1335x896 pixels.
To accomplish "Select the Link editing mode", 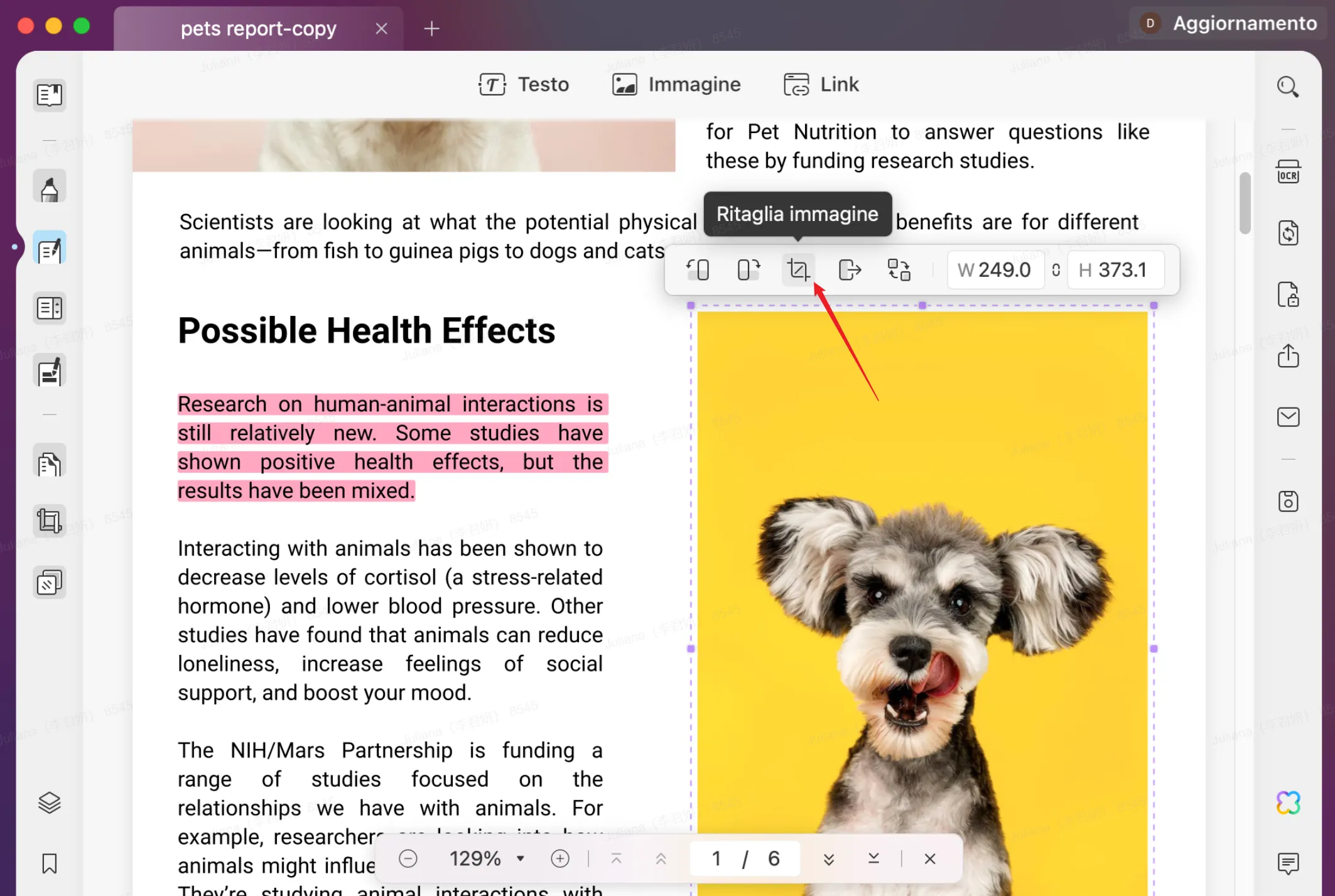I will point(821,84).
